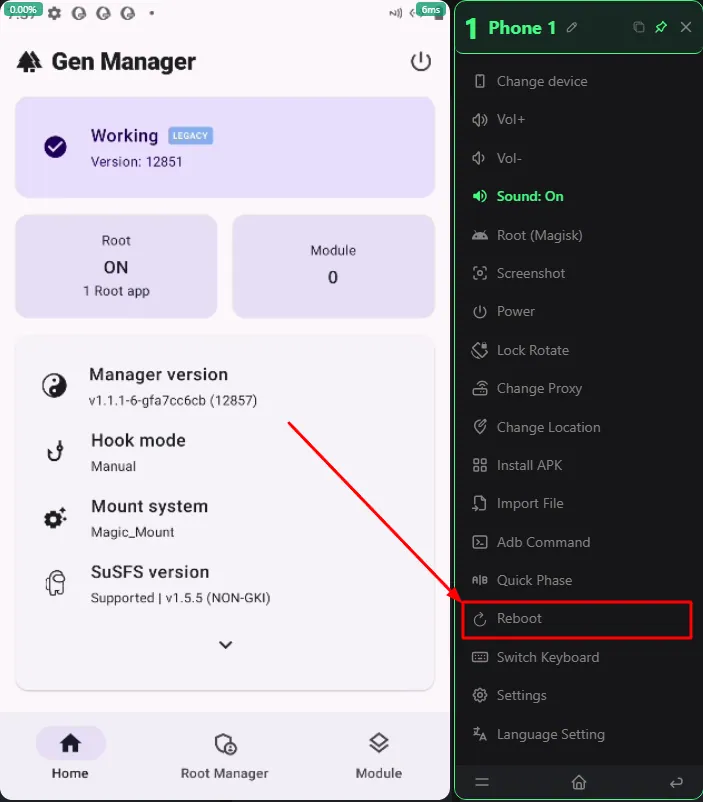
Task: Tap the power icon beside Gen Manager
Action: point(421,61)
